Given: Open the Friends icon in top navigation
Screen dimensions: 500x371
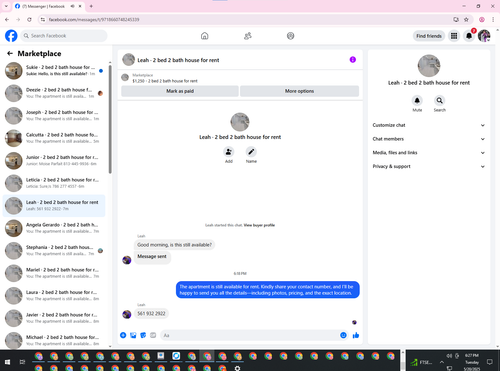Looking at the screenshot, I should (248, 36).
